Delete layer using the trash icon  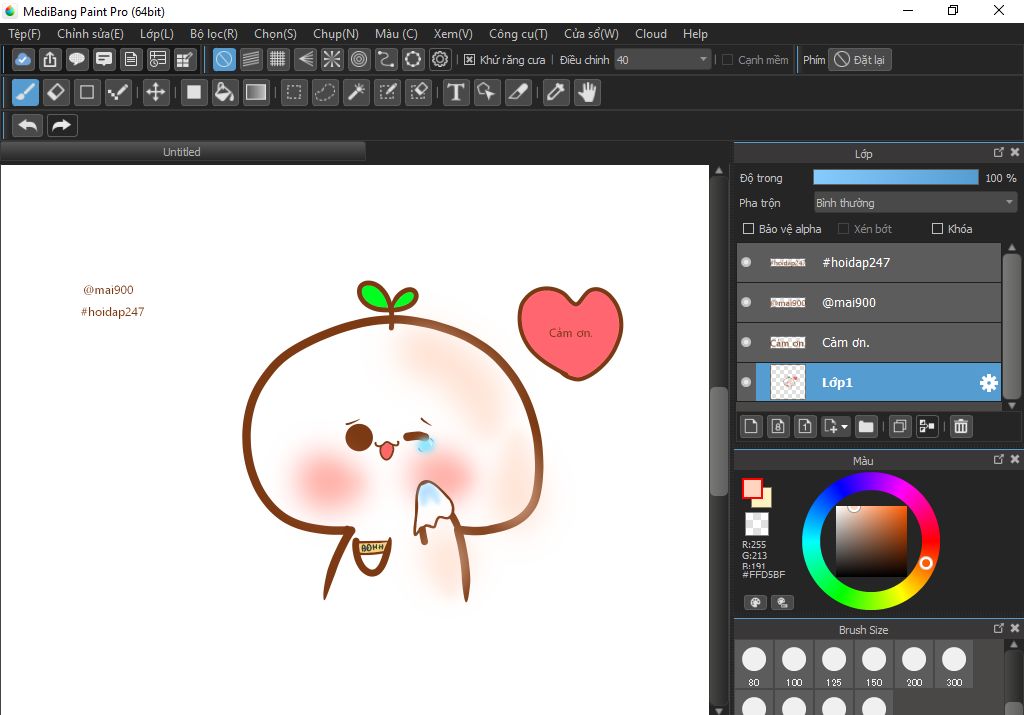(x=961, y=427)
